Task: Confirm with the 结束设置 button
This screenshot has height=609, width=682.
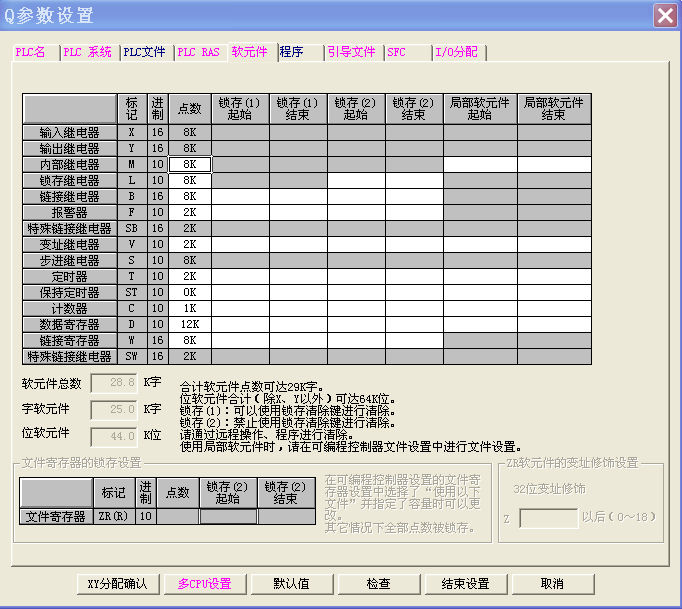Action: point(465,584)
